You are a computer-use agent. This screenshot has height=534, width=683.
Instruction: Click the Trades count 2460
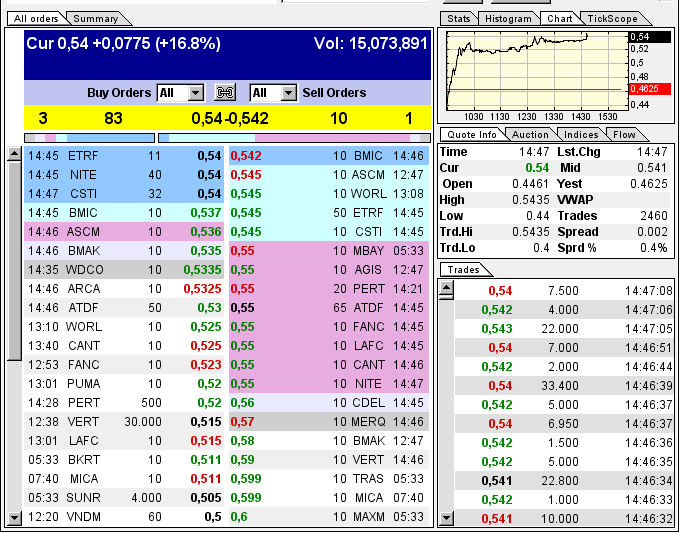(x=654, y=216)
